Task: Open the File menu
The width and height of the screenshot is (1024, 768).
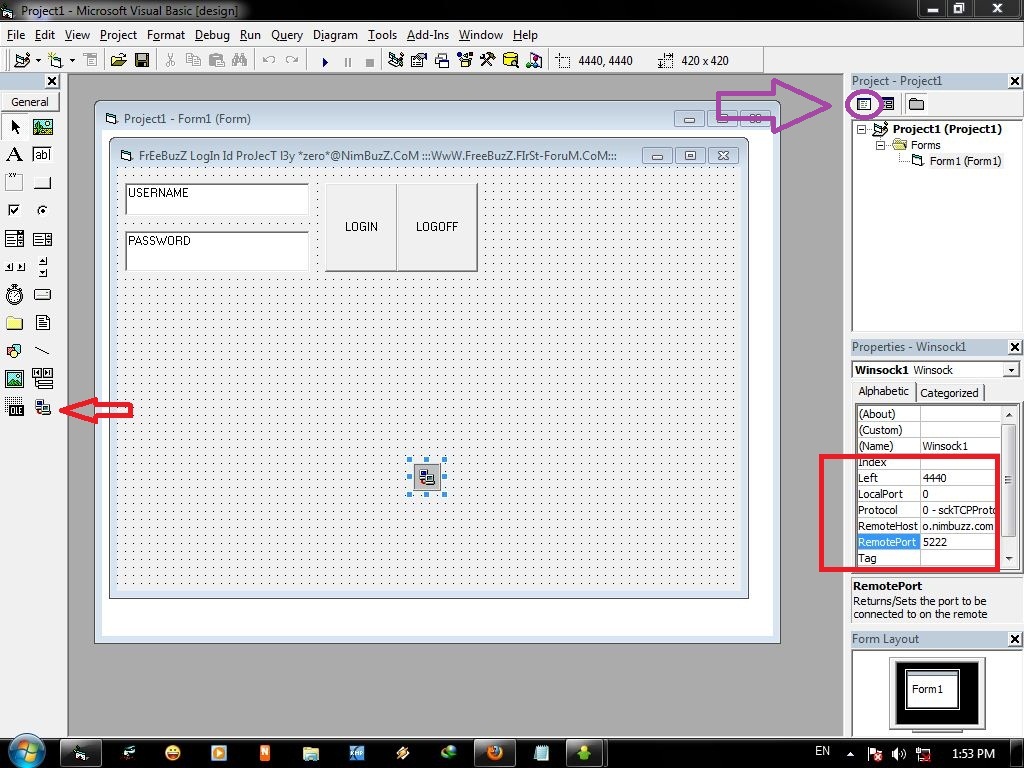Action: tap(16, 35)
